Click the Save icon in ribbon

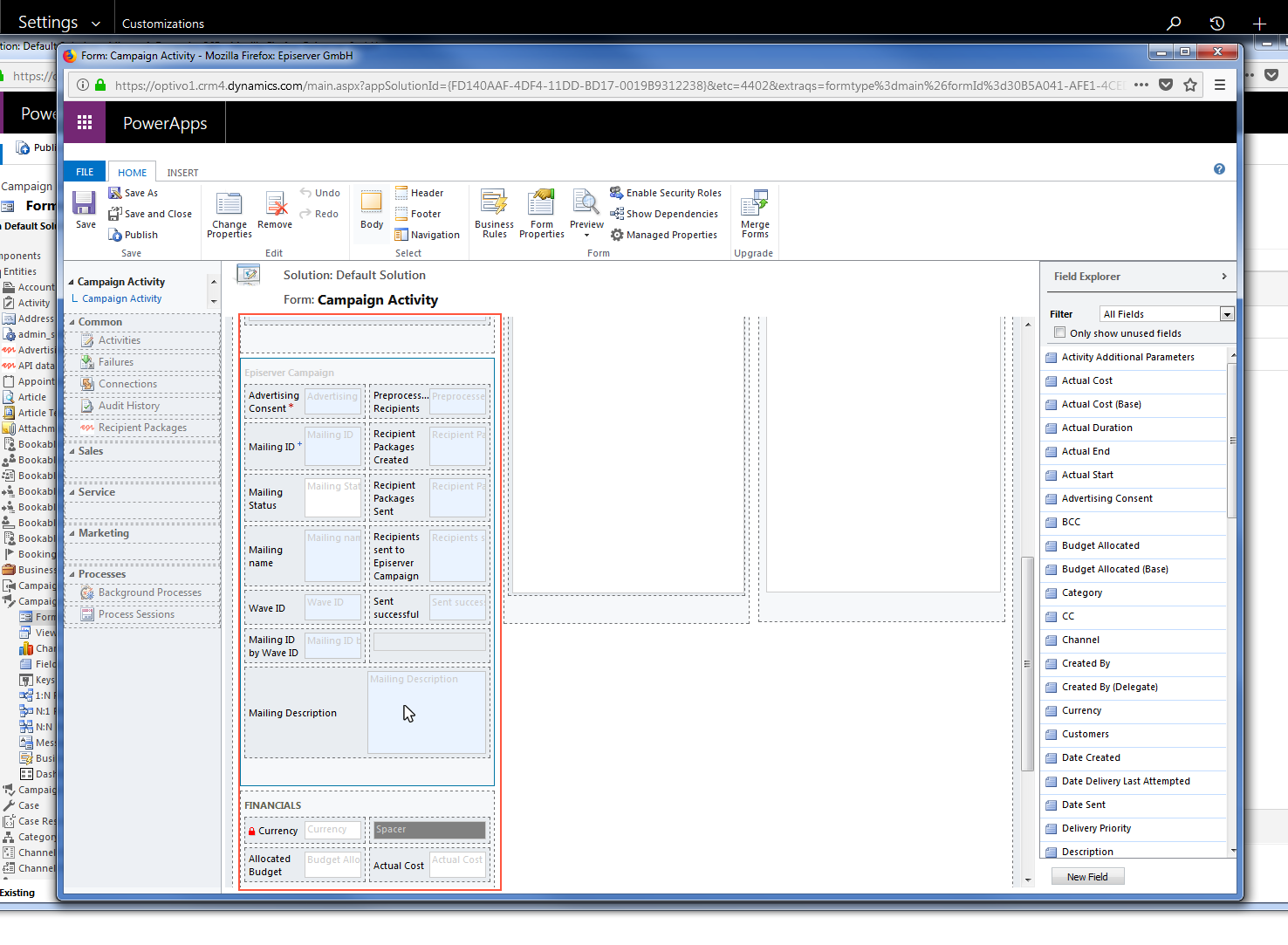coord(85,209)
